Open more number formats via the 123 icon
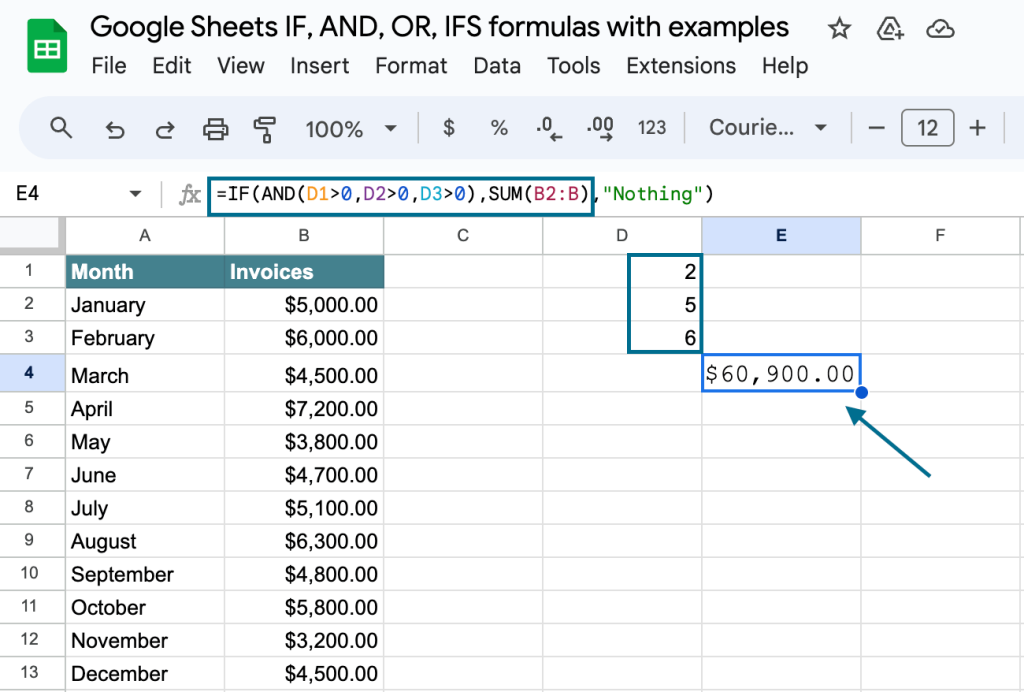Screen dimensions: 1024x692 [x=652, y=128]
